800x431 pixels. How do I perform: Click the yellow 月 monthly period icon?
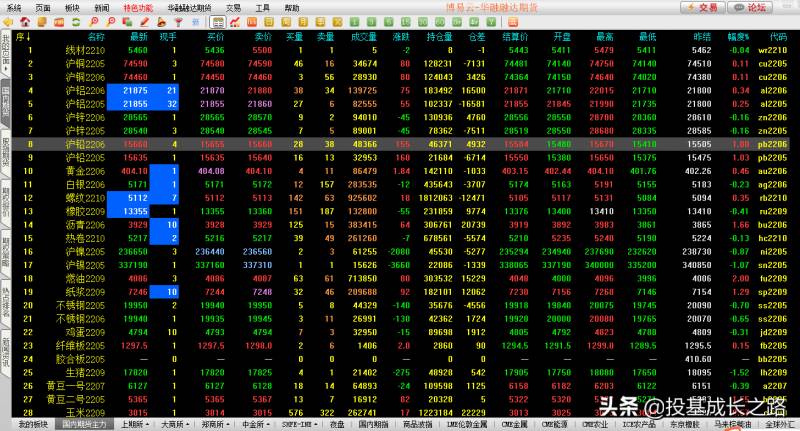[303, 22]
